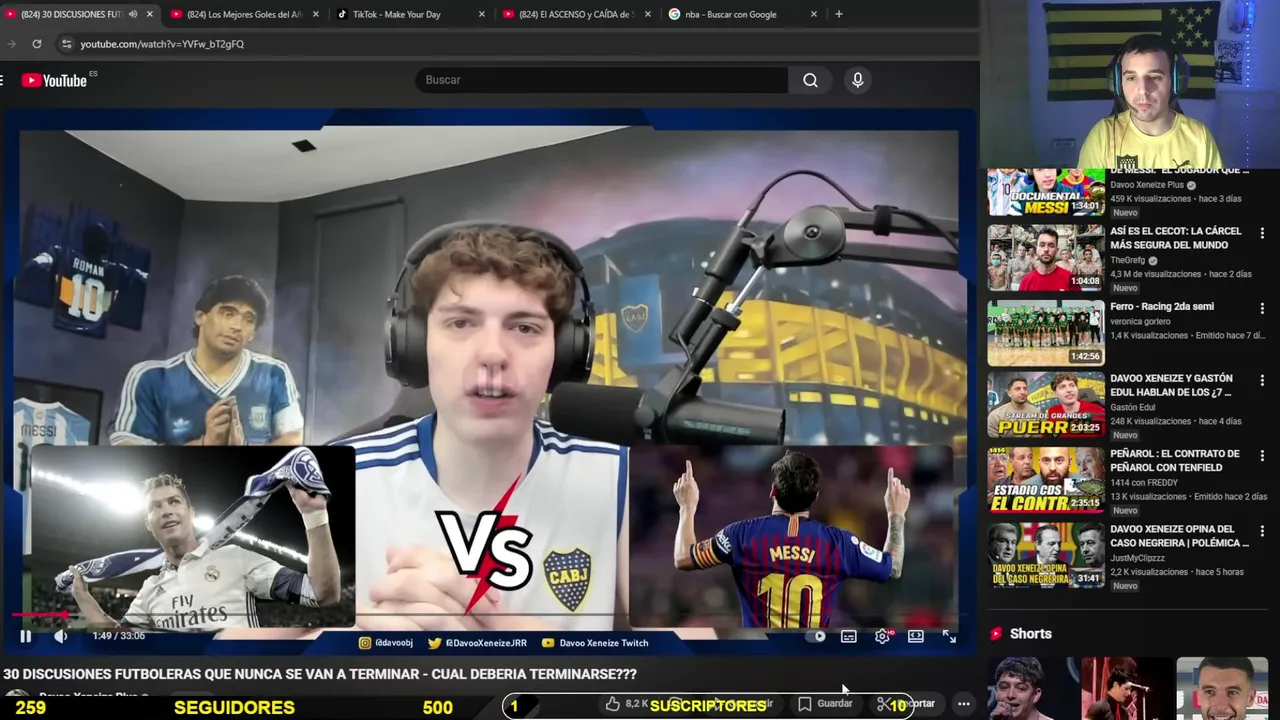Pause the YouTube video
This screenshot has height=720, width=1280.
pos(26,636)
